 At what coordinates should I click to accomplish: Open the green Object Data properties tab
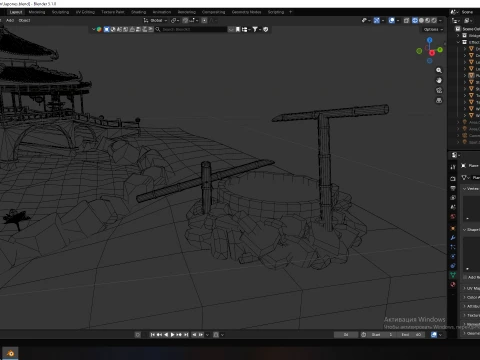tap(453, 275)
